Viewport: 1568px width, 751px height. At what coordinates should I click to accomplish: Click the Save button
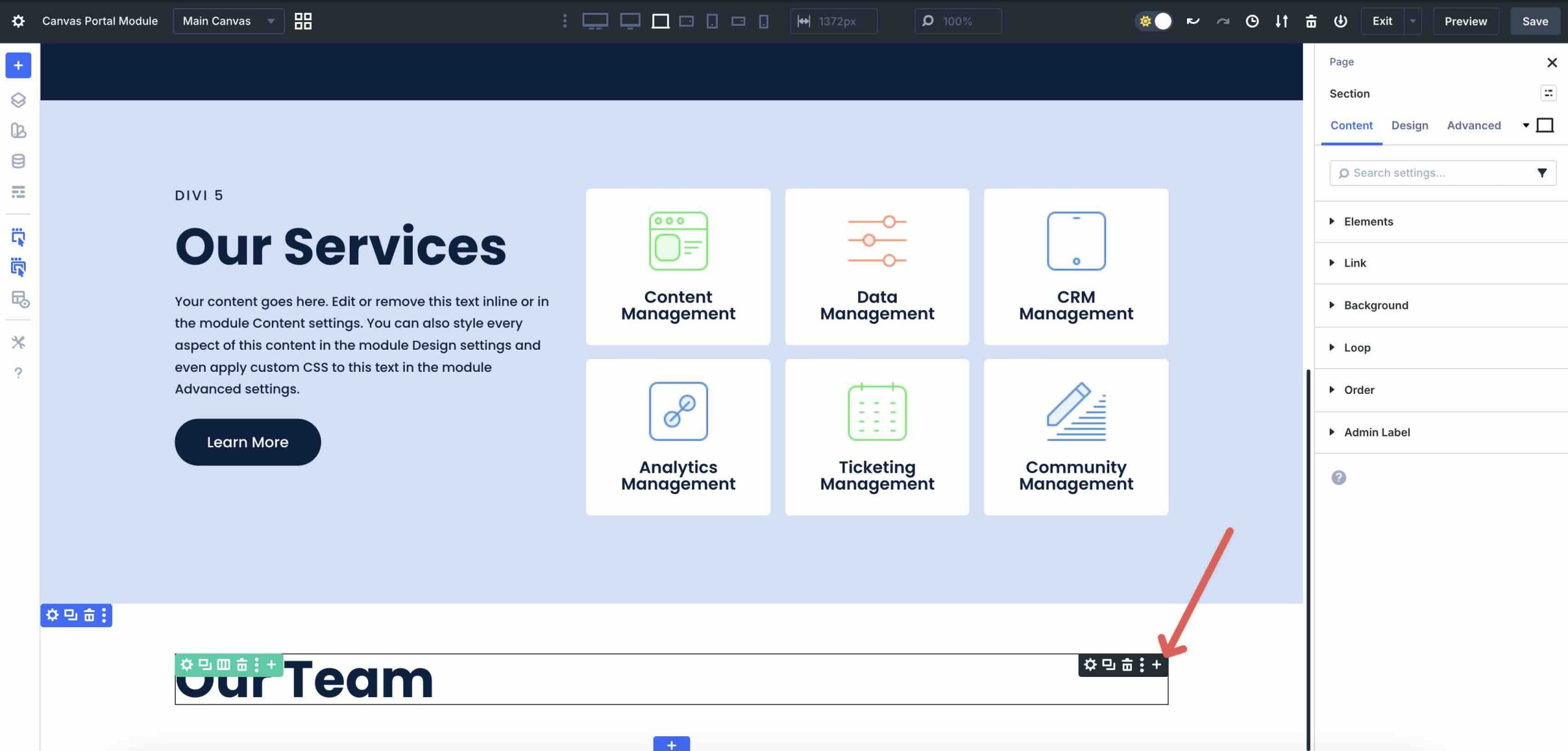tap(1535, 21)
